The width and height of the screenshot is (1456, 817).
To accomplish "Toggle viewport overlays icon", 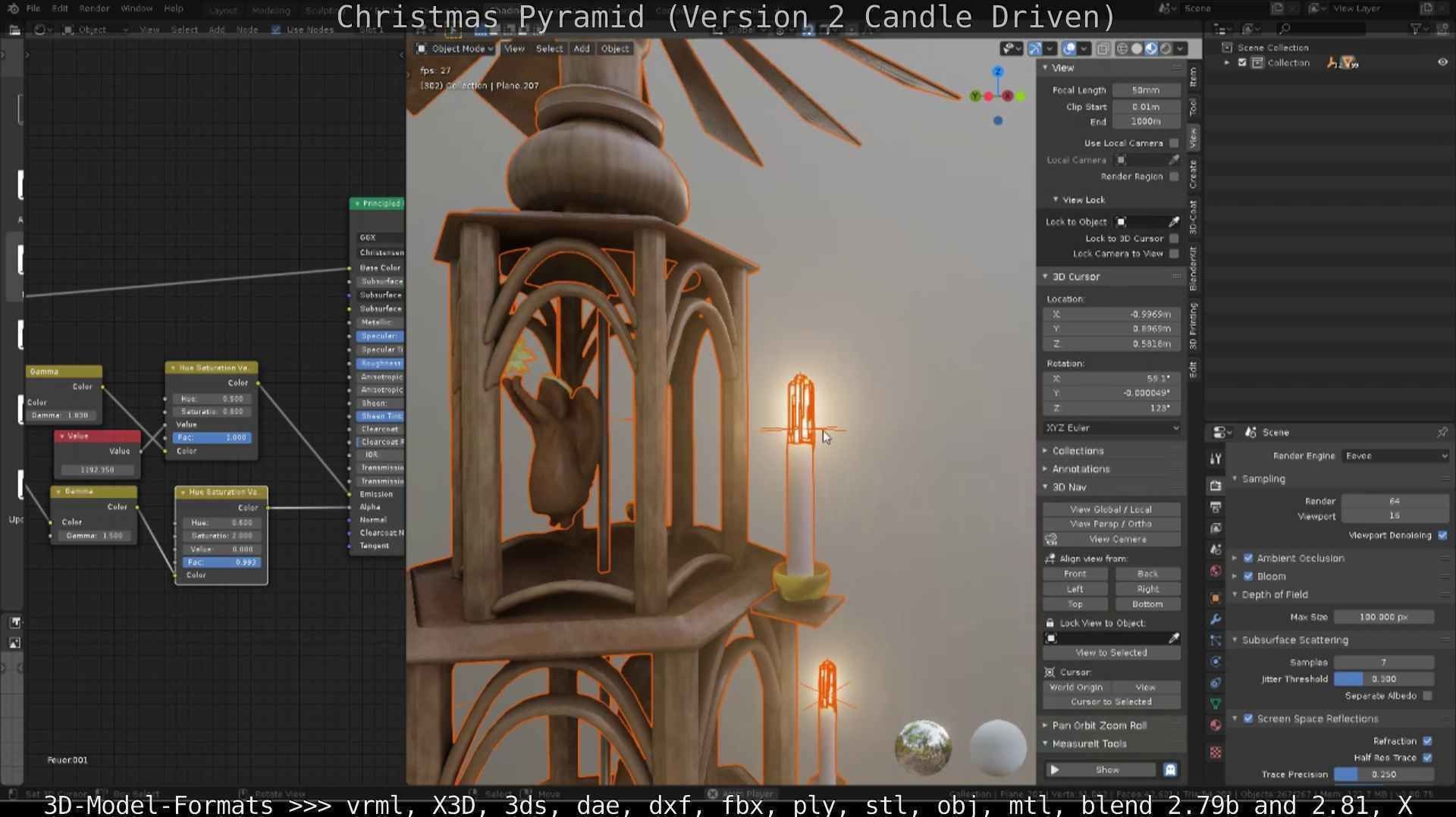I will [1069, 49].
